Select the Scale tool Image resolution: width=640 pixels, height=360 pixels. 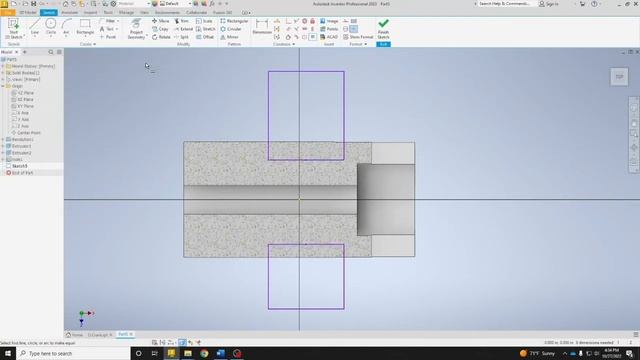pos(204,21)
